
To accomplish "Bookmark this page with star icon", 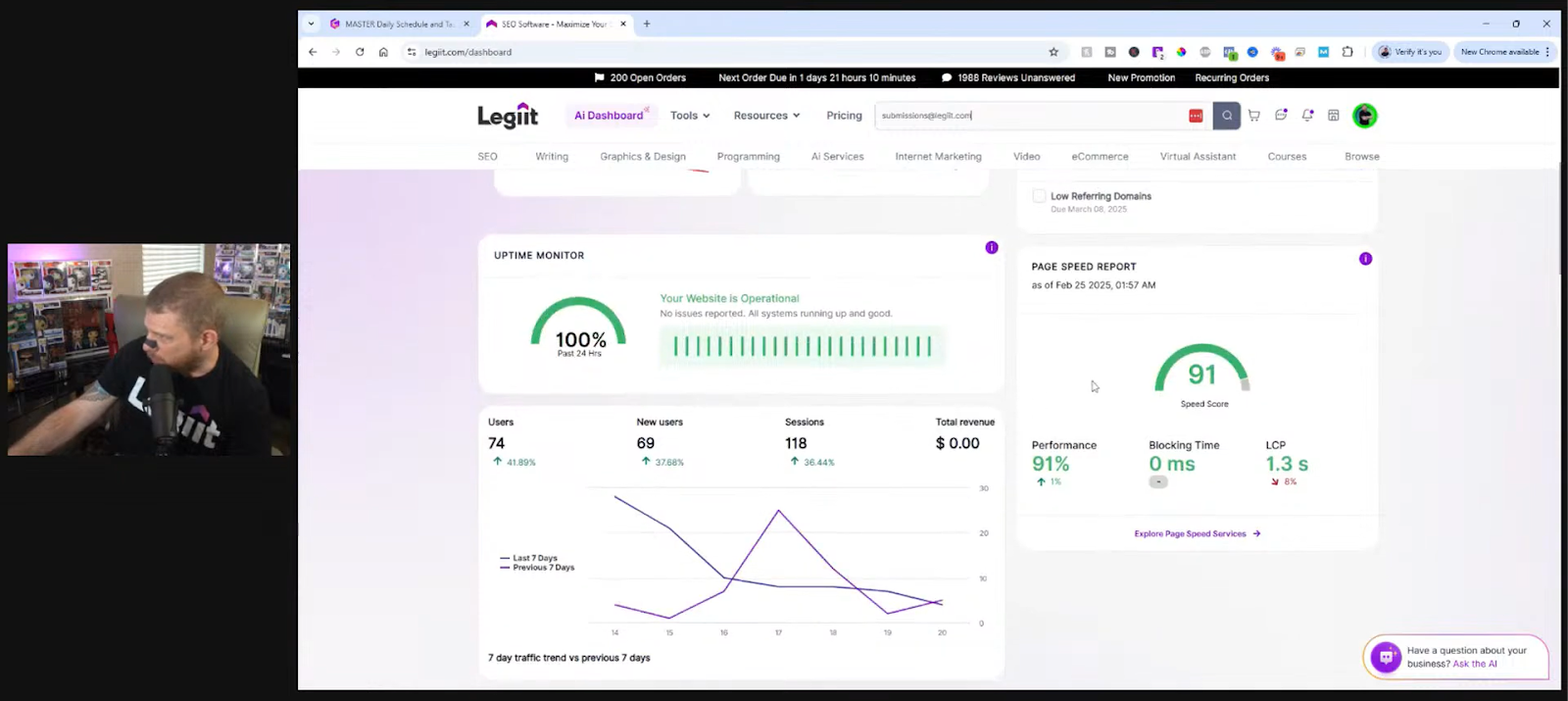I will coord(1053,52).
